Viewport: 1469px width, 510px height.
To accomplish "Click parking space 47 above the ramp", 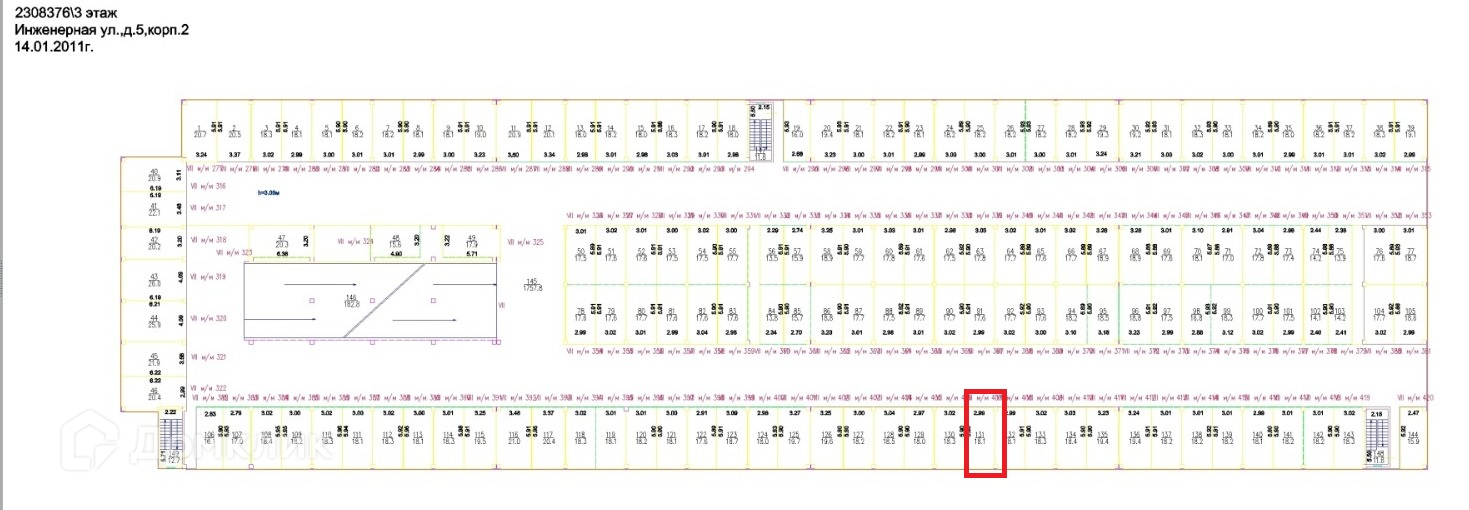I will (281, 241).
